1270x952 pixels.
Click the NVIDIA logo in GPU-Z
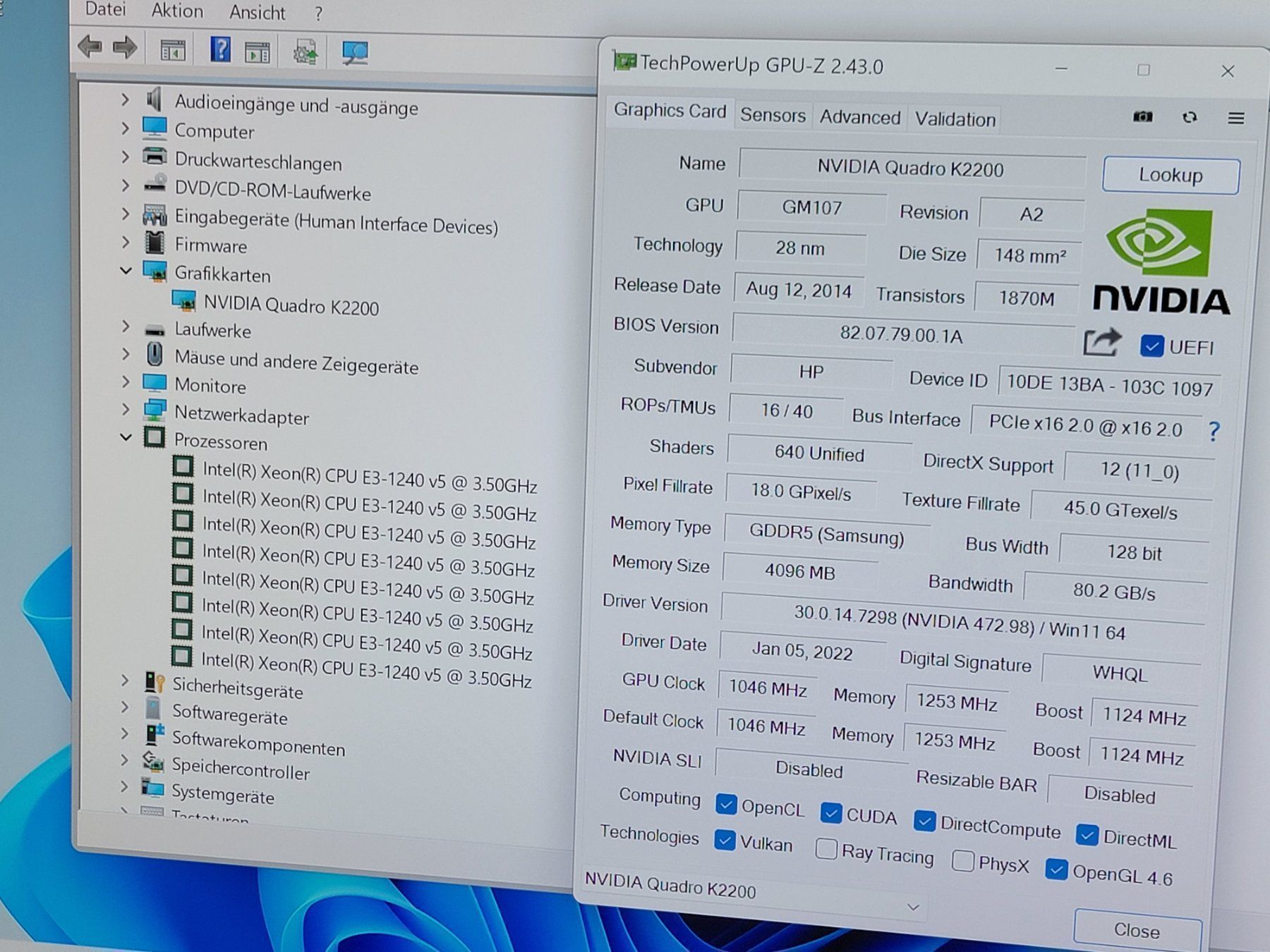1162,261
